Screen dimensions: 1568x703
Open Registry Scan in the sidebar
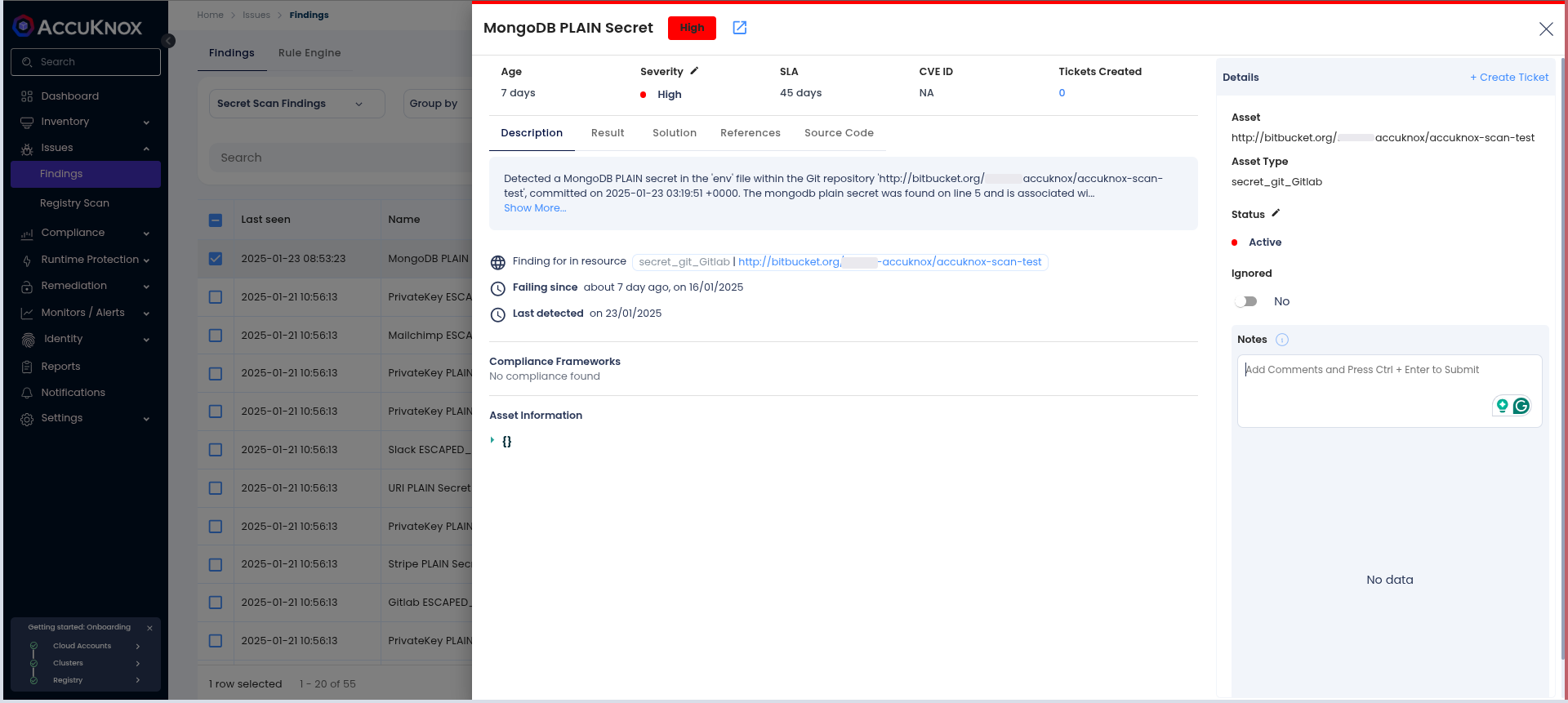74,203
